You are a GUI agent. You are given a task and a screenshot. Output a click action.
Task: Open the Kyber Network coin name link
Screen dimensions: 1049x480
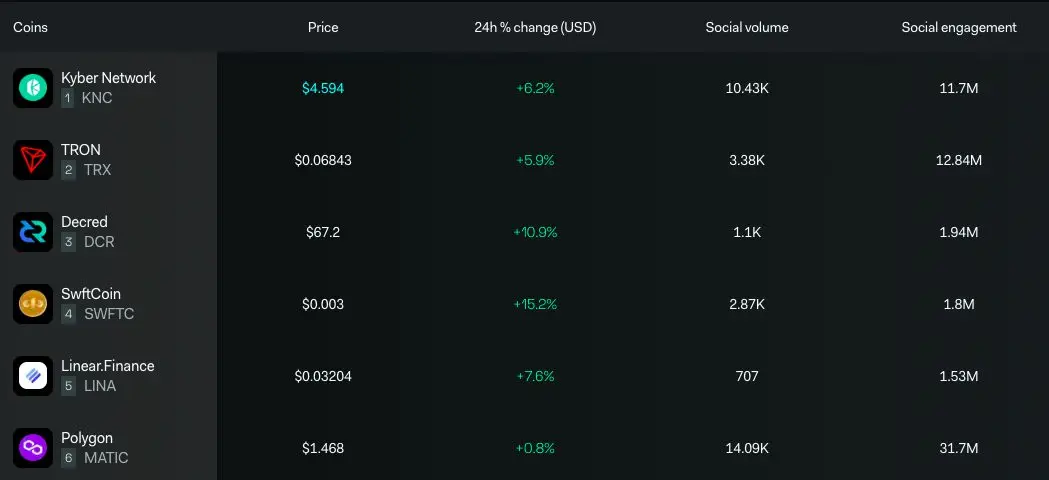point(108,78)
